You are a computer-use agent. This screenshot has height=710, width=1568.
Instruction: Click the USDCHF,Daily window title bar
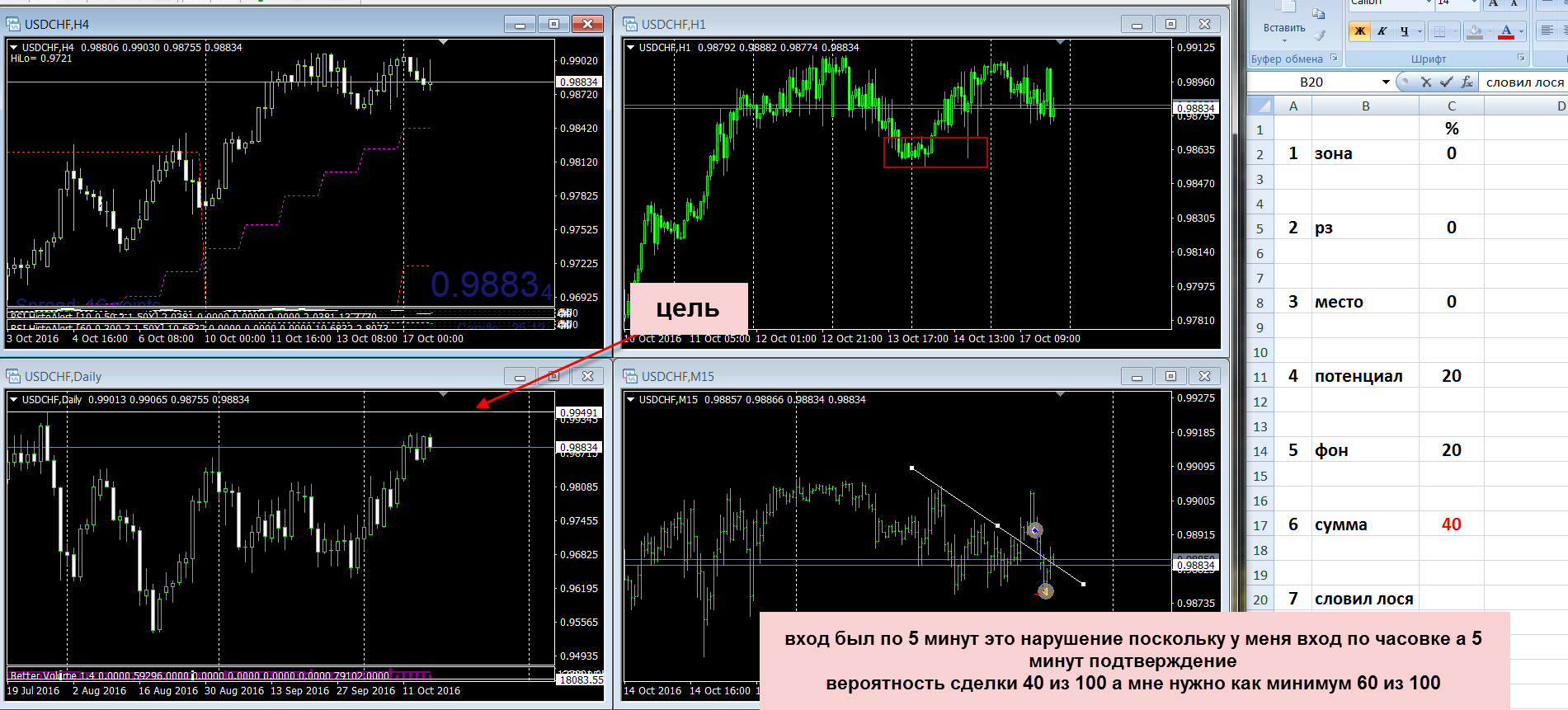coord(304,376)
